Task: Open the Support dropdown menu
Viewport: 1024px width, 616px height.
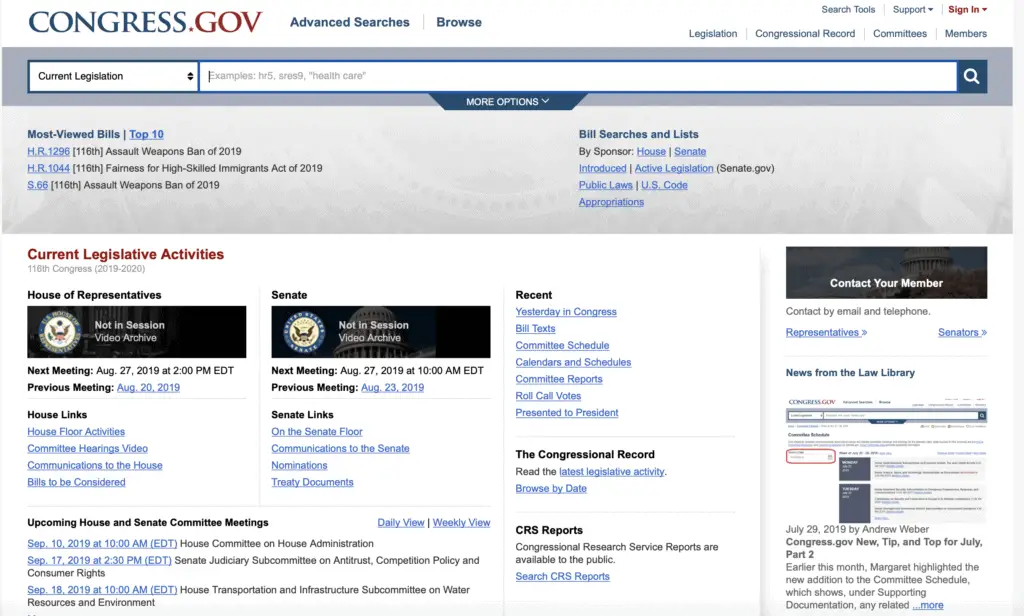Action: 913,10
